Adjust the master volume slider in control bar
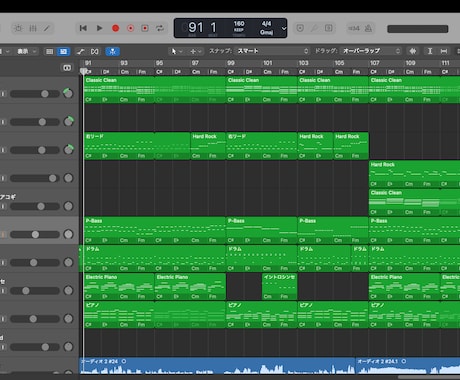Image resolution: width=460 pixels, height=380 pixels. tap(417, 29)
